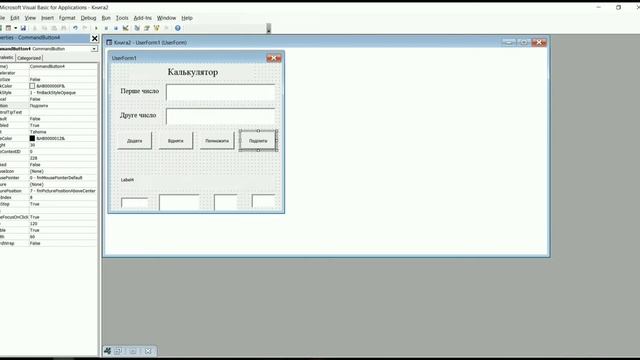Viewport: 640px width, 360px height.
Task: Select the Поділити button on the form
Action: [258, 141]
